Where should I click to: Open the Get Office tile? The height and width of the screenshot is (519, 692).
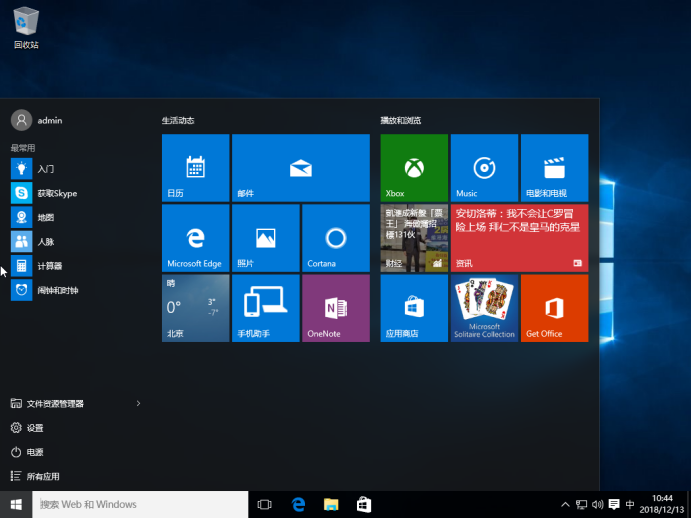[x=554, y=308]
